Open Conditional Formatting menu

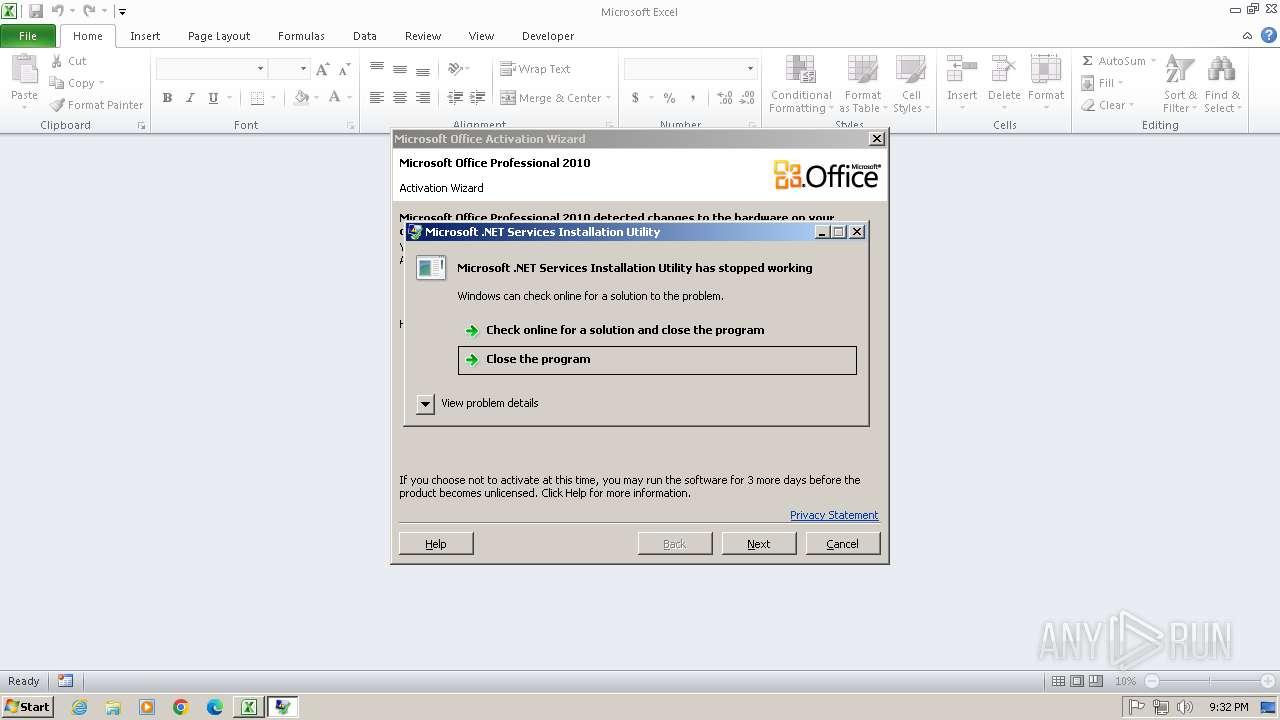pyautogui.click(x=801, y=84)
